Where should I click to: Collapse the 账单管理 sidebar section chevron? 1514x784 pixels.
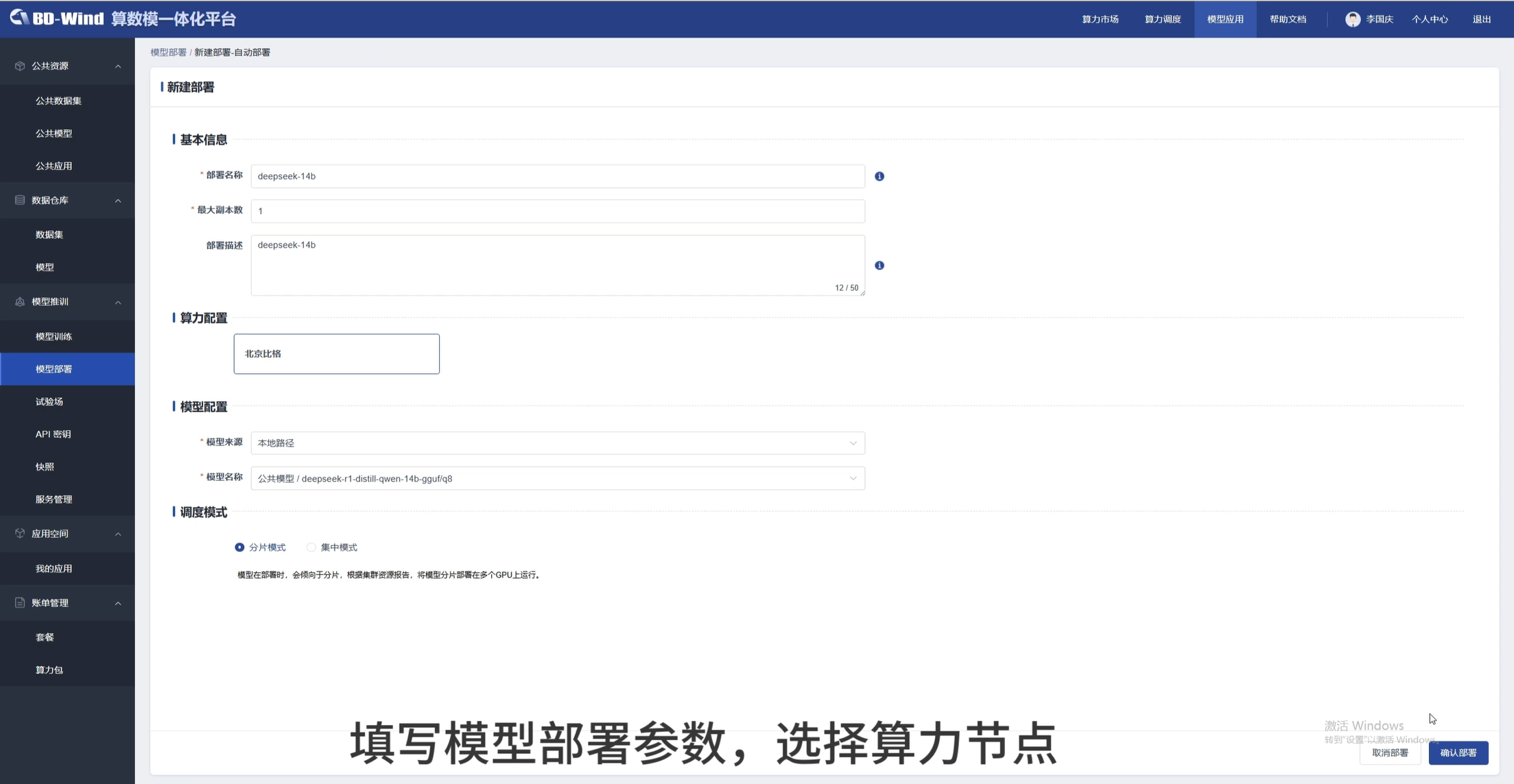click(x=118, y=604)
